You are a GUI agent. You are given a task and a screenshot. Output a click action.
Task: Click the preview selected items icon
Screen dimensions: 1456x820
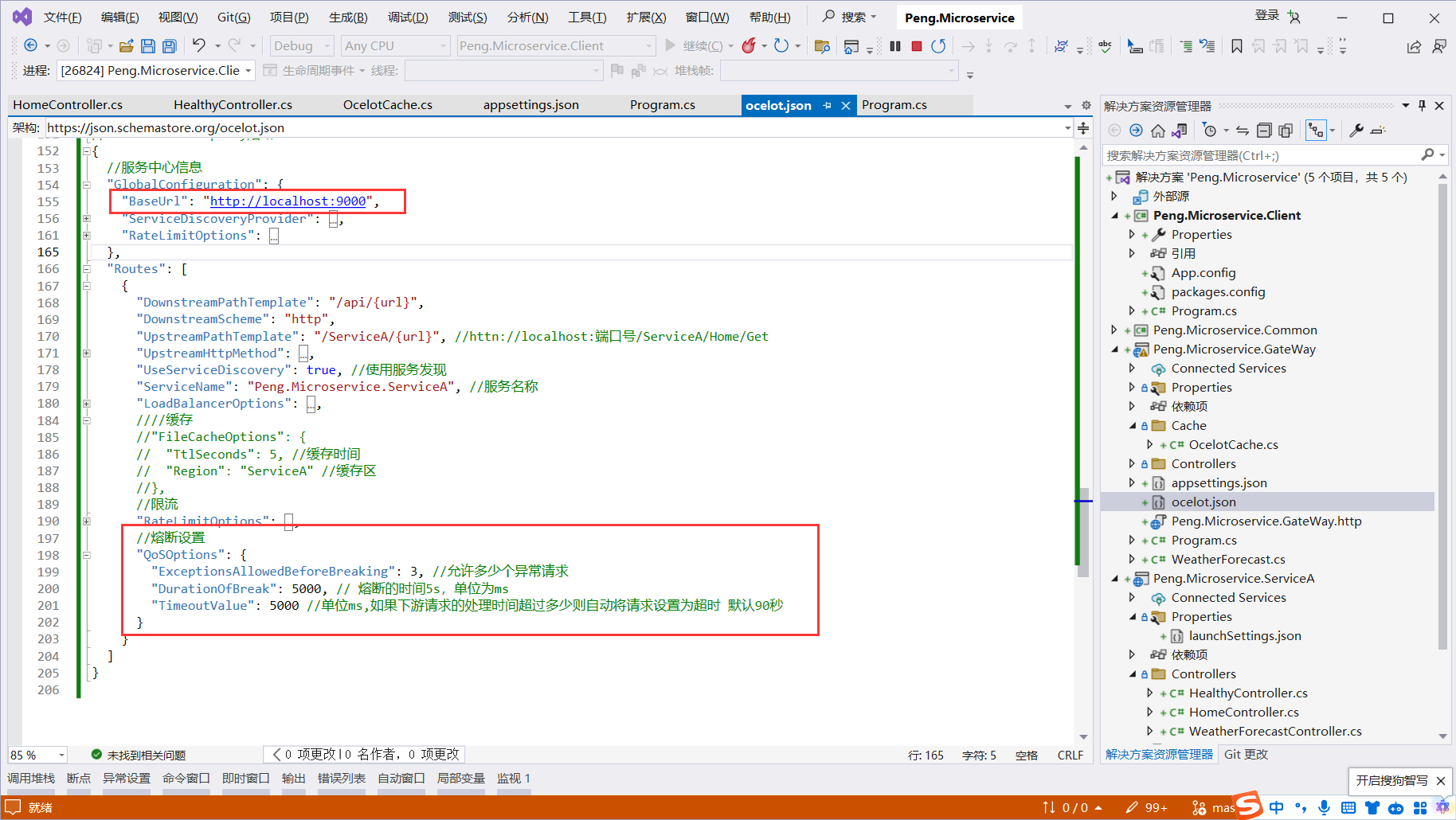point(1379,131)
